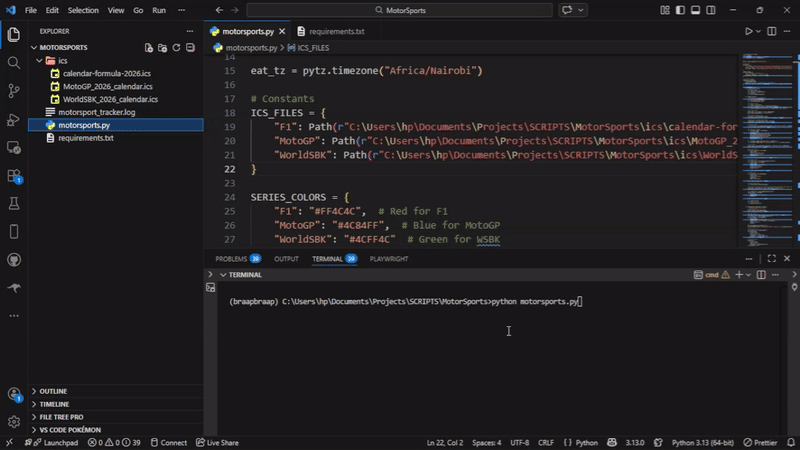Open the Manage settings gear
The height and width of the screenshot is (450, 800).
pos(14,422)
